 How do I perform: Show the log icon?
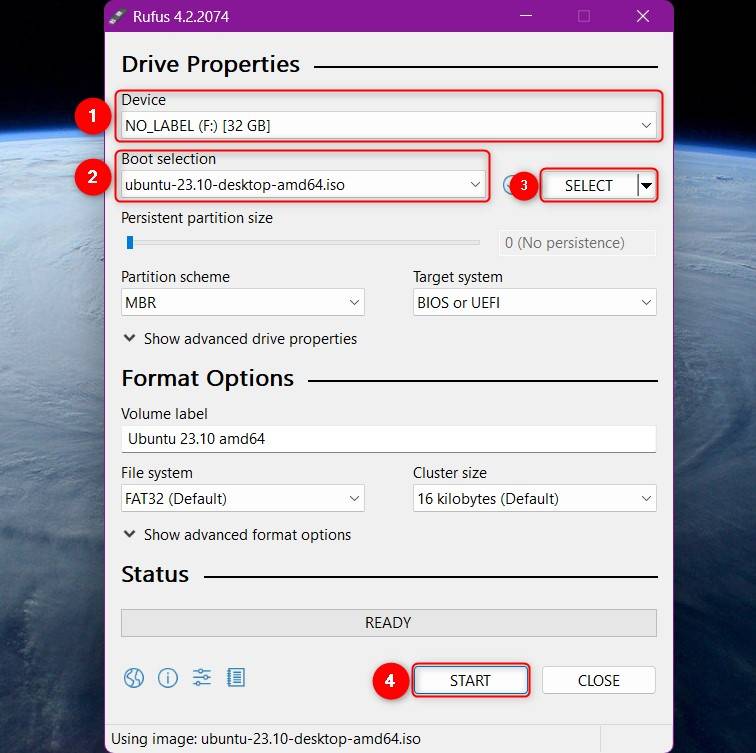click(236, 678)
